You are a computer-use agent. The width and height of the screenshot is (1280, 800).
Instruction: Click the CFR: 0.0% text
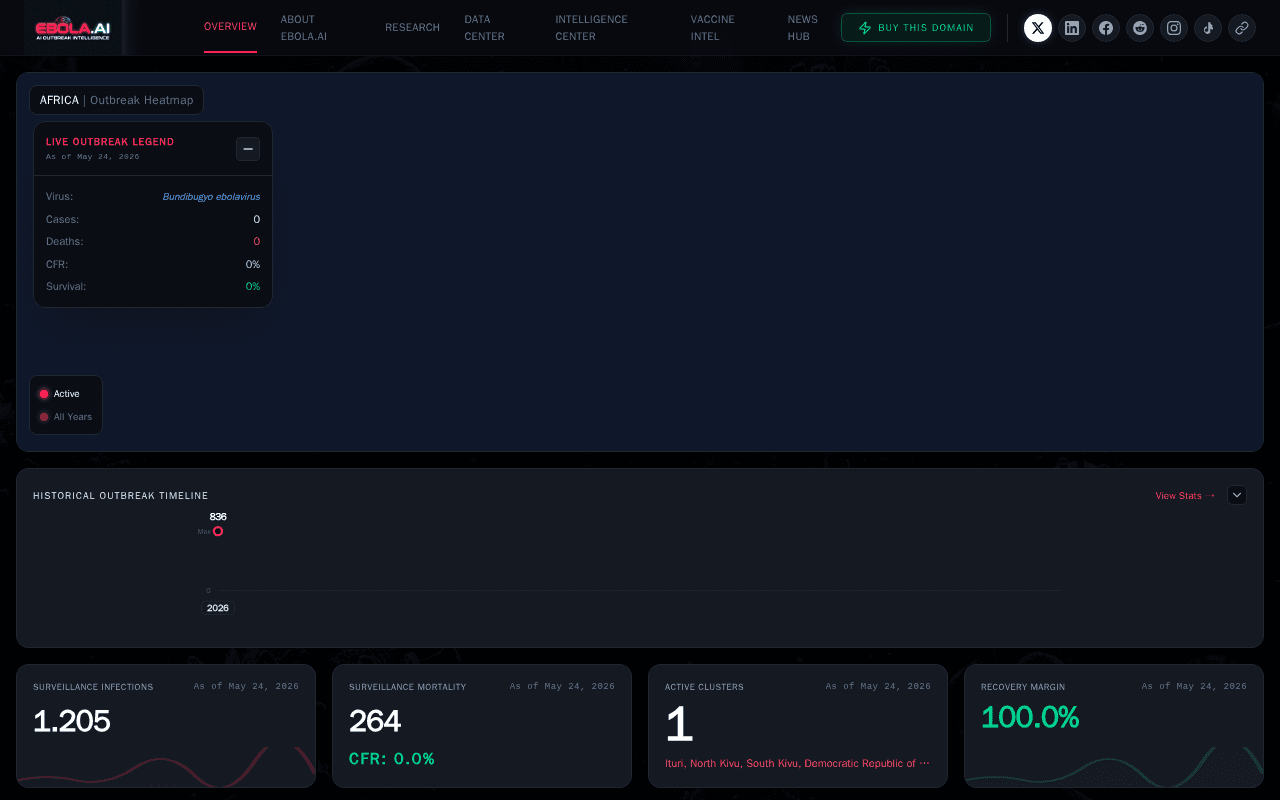[392, 759]
